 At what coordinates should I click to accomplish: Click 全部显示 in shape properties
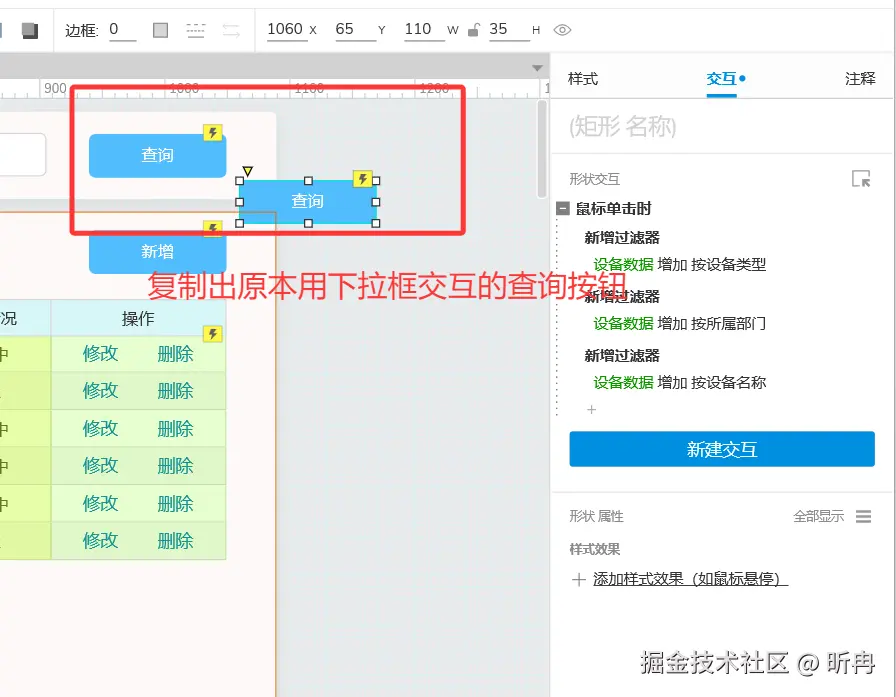[x=818, y=516]
